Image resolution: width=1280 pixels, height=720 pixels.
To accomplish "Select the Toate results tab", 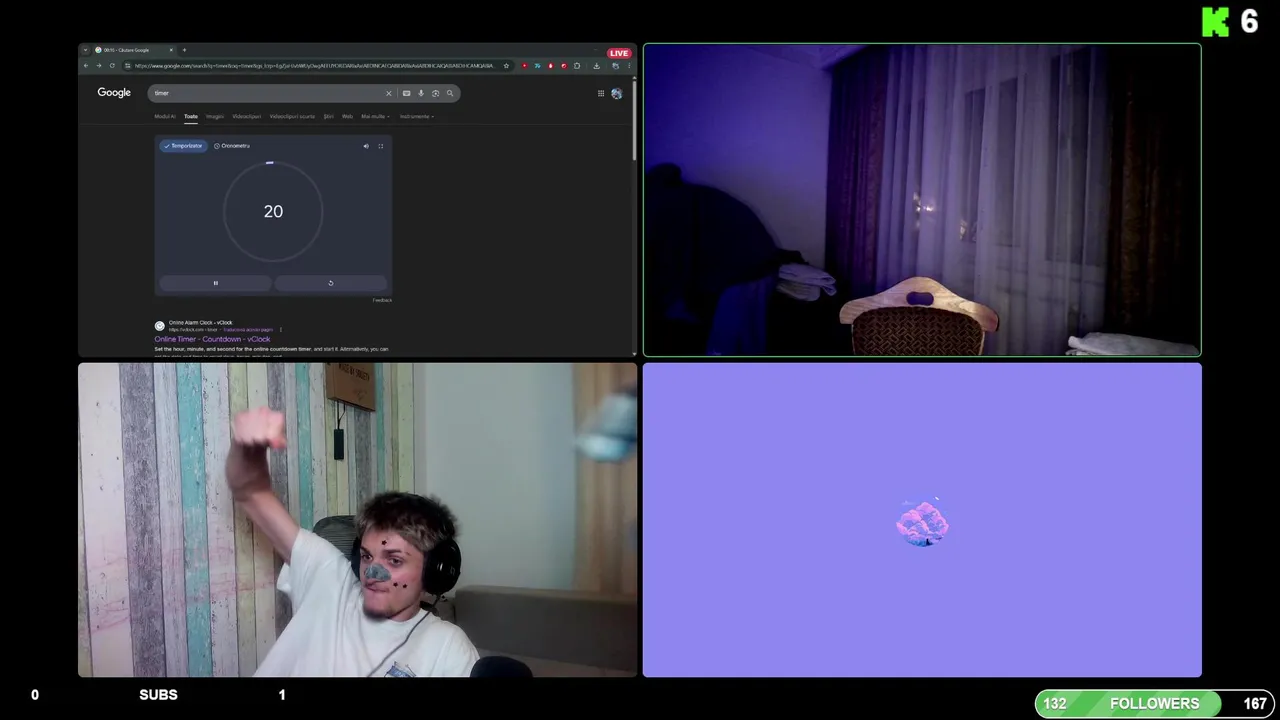I will click(x=191, y=116).
